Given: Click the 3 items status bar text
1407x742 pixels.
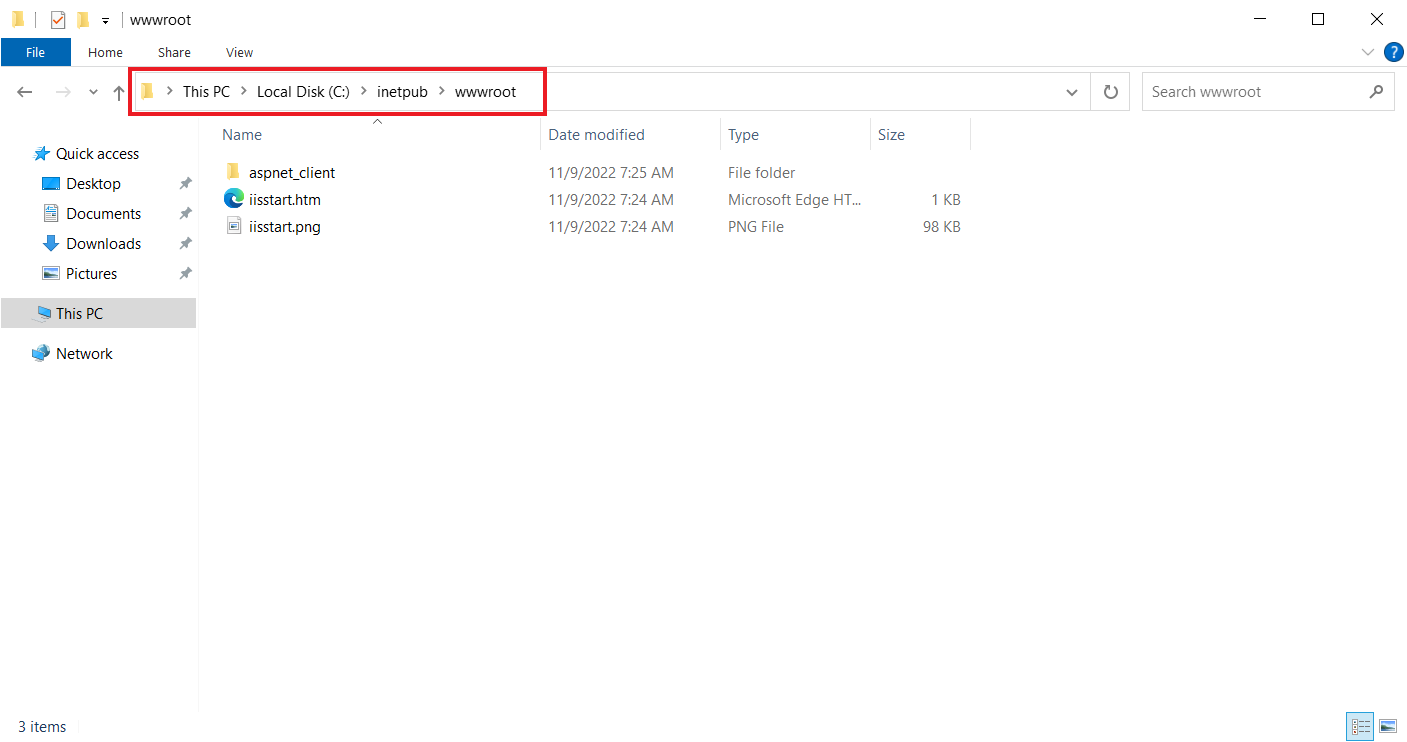Looking at the screenshot, I should click(42, 727).
